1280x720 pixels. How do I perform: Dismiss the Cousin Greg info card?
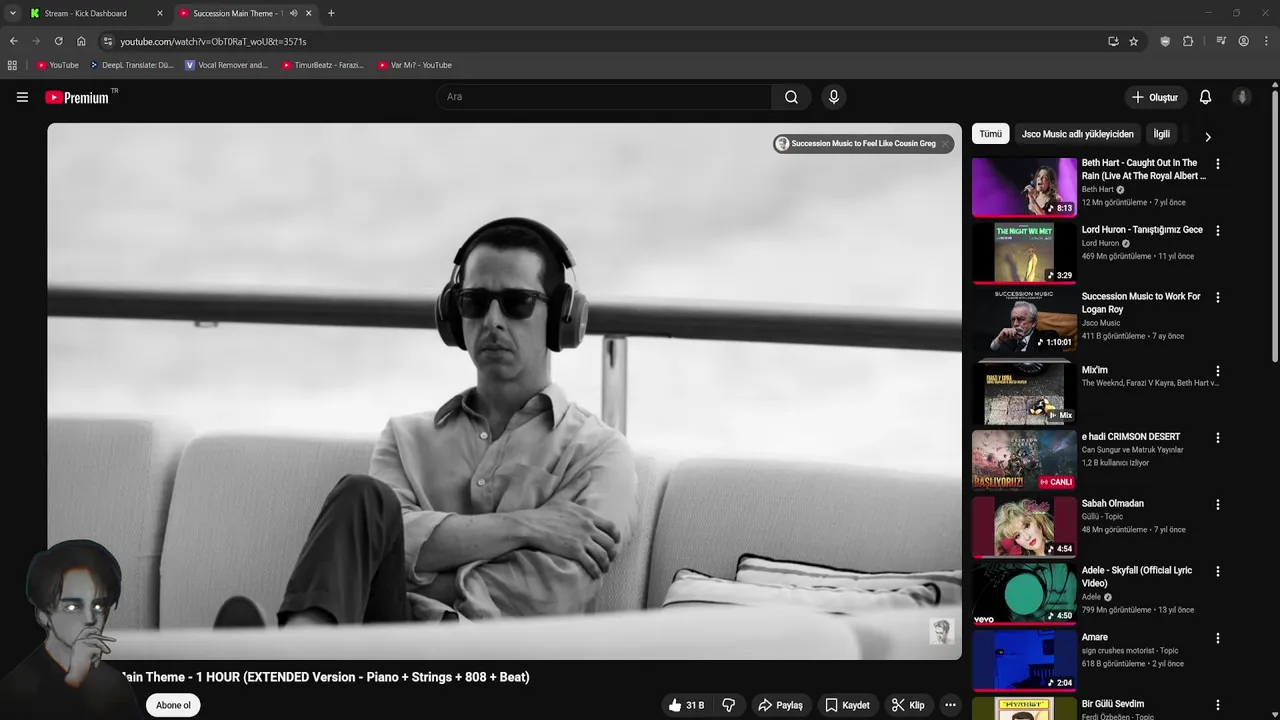[x=945, y=144]
